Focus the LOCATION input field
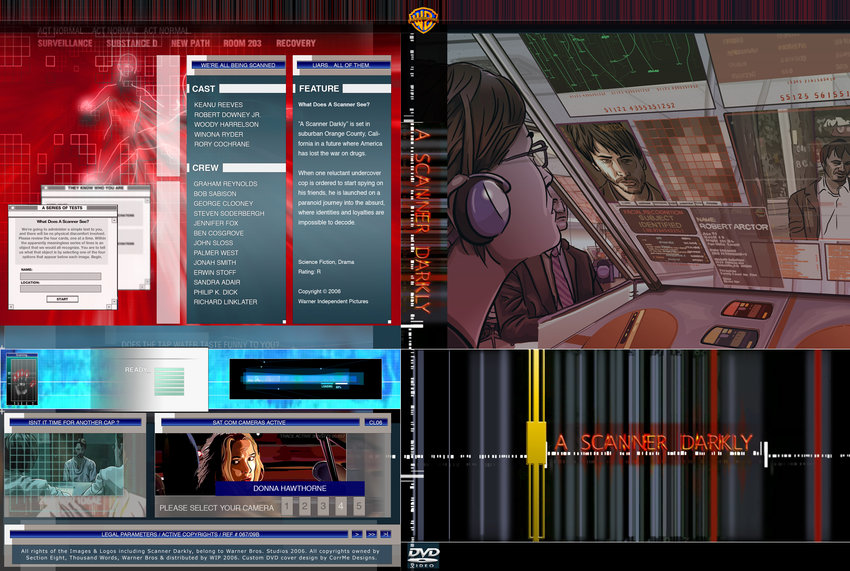The image size is (850, 571). pos(61,289)
